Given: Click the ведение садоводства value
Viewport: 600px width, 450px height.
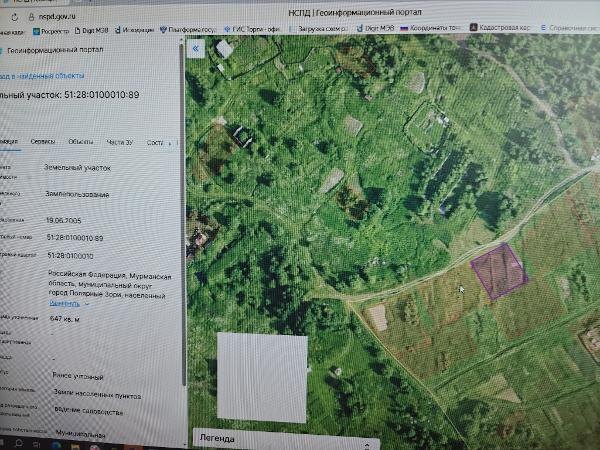Looking at the screenshot, I should pos(89,411).
